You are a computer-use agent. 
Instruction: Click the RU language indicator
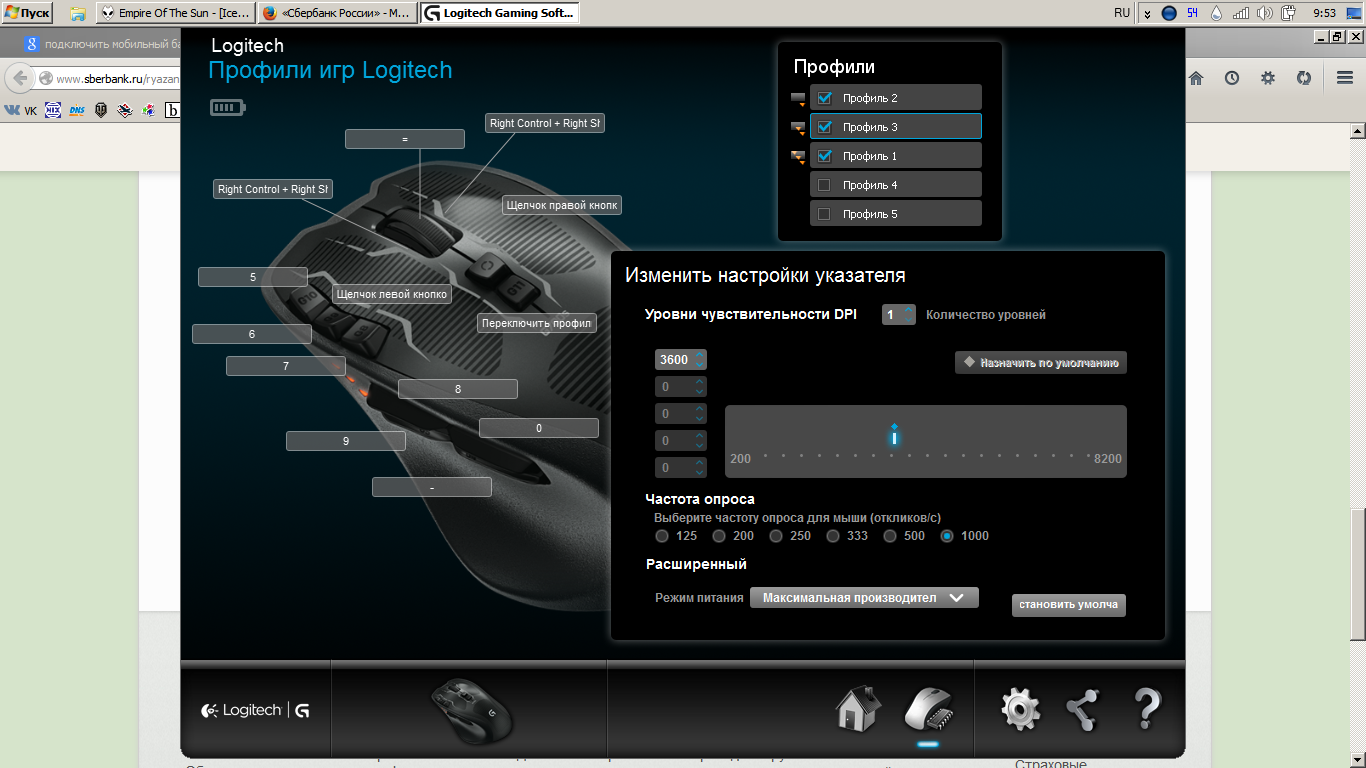1122,13
